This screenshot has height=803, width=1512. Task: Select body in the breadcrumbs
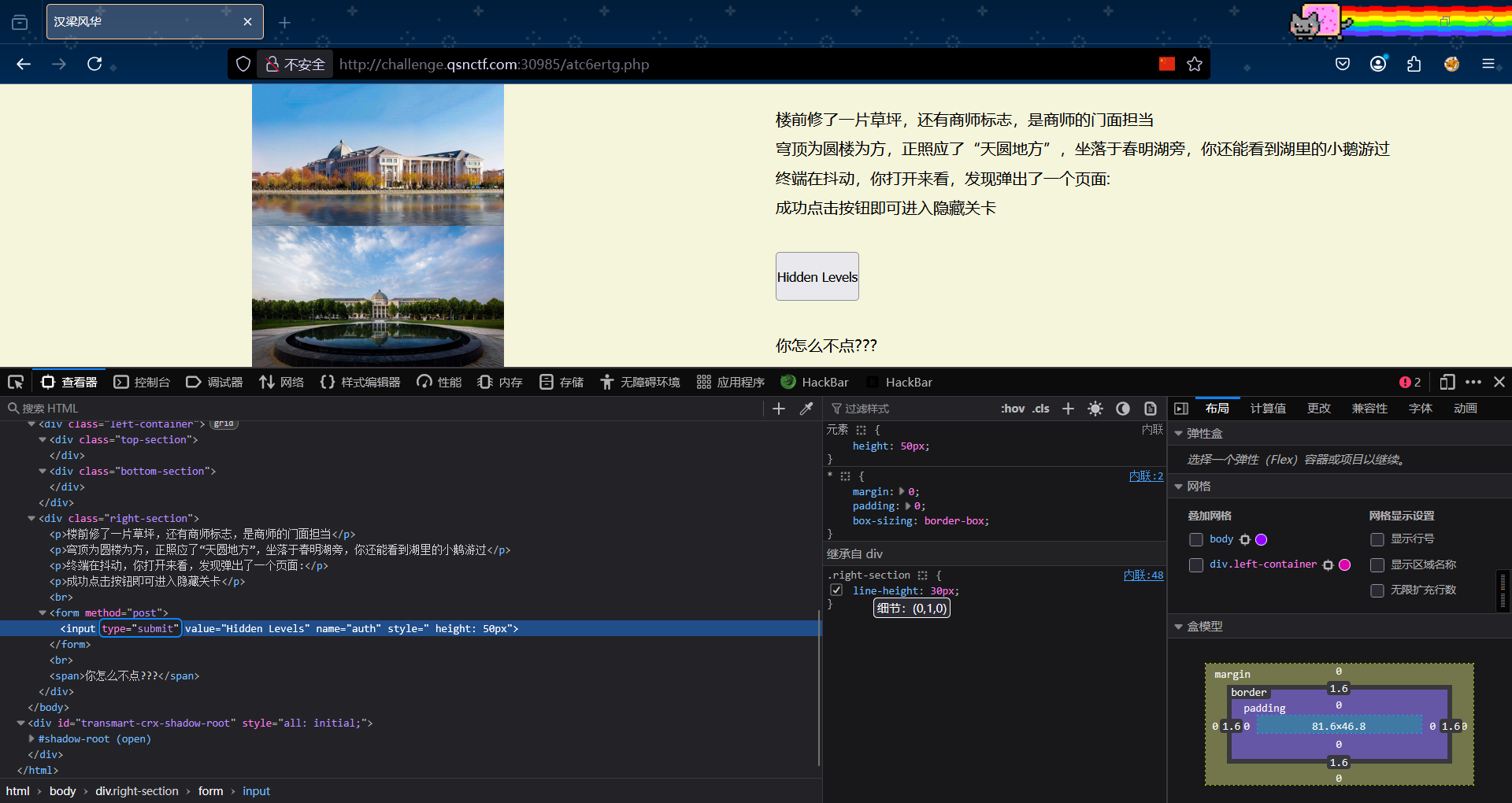pos(62,791)
